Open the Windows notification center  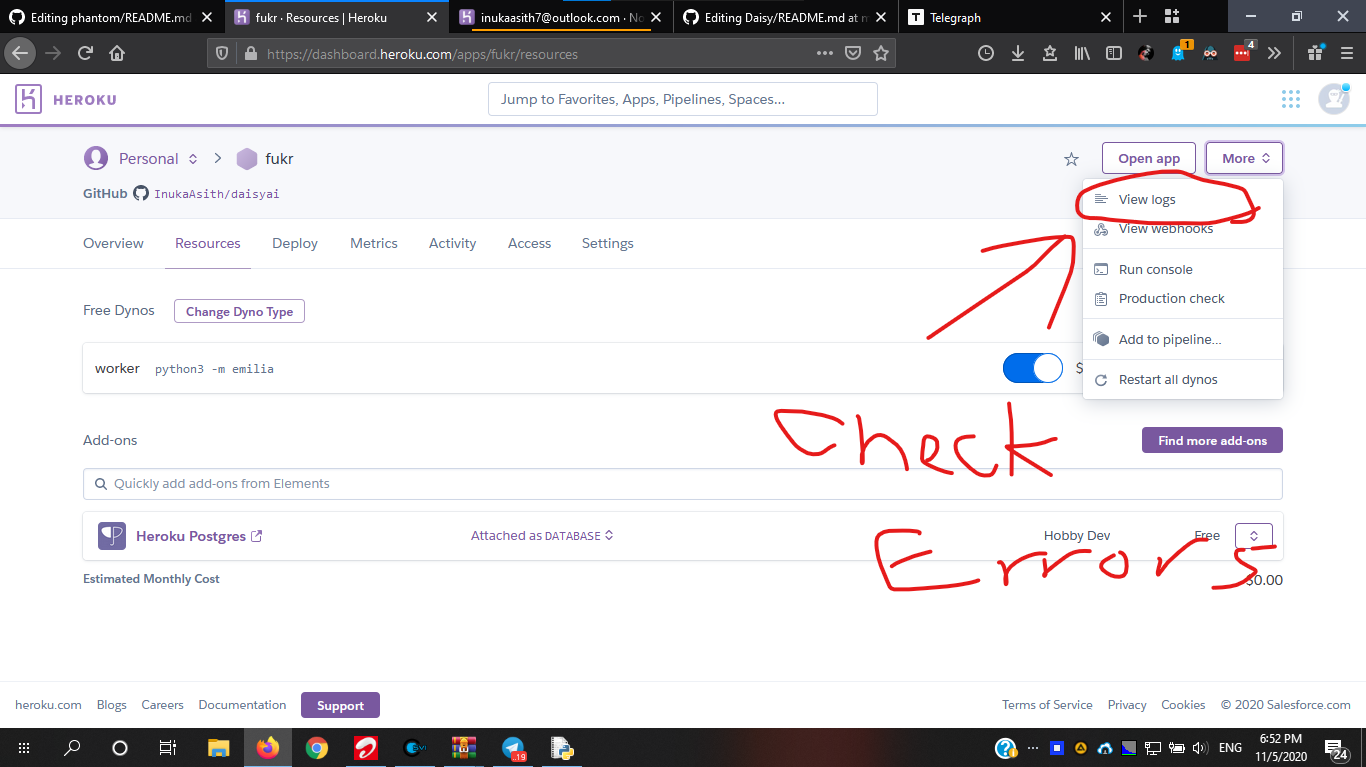click(x=1336, y=748)
